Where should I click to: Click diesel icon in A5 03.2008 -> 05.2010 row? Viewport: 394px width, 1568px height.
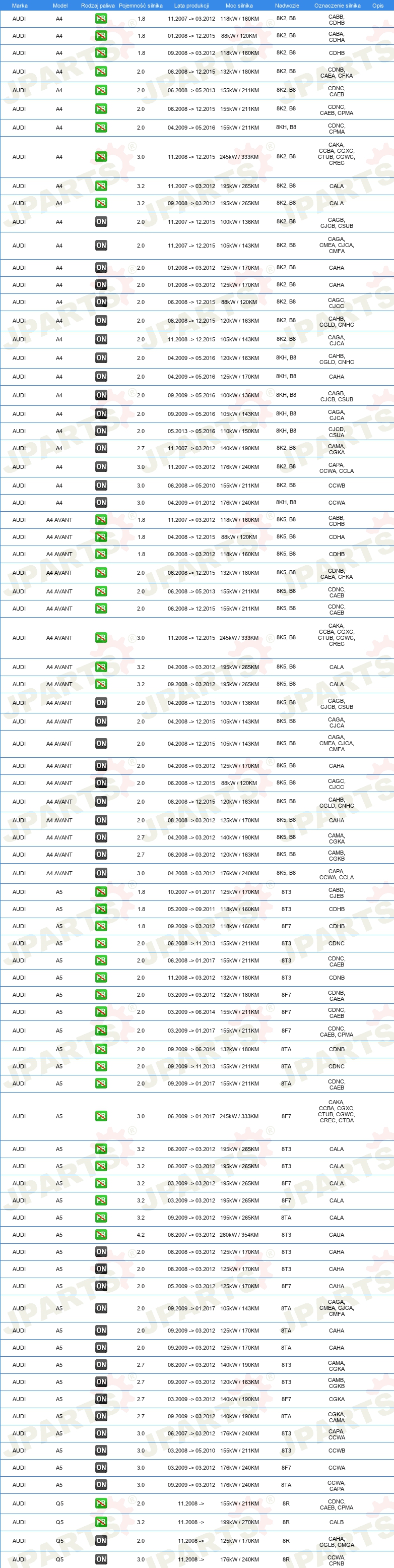tap(101, 1450)
